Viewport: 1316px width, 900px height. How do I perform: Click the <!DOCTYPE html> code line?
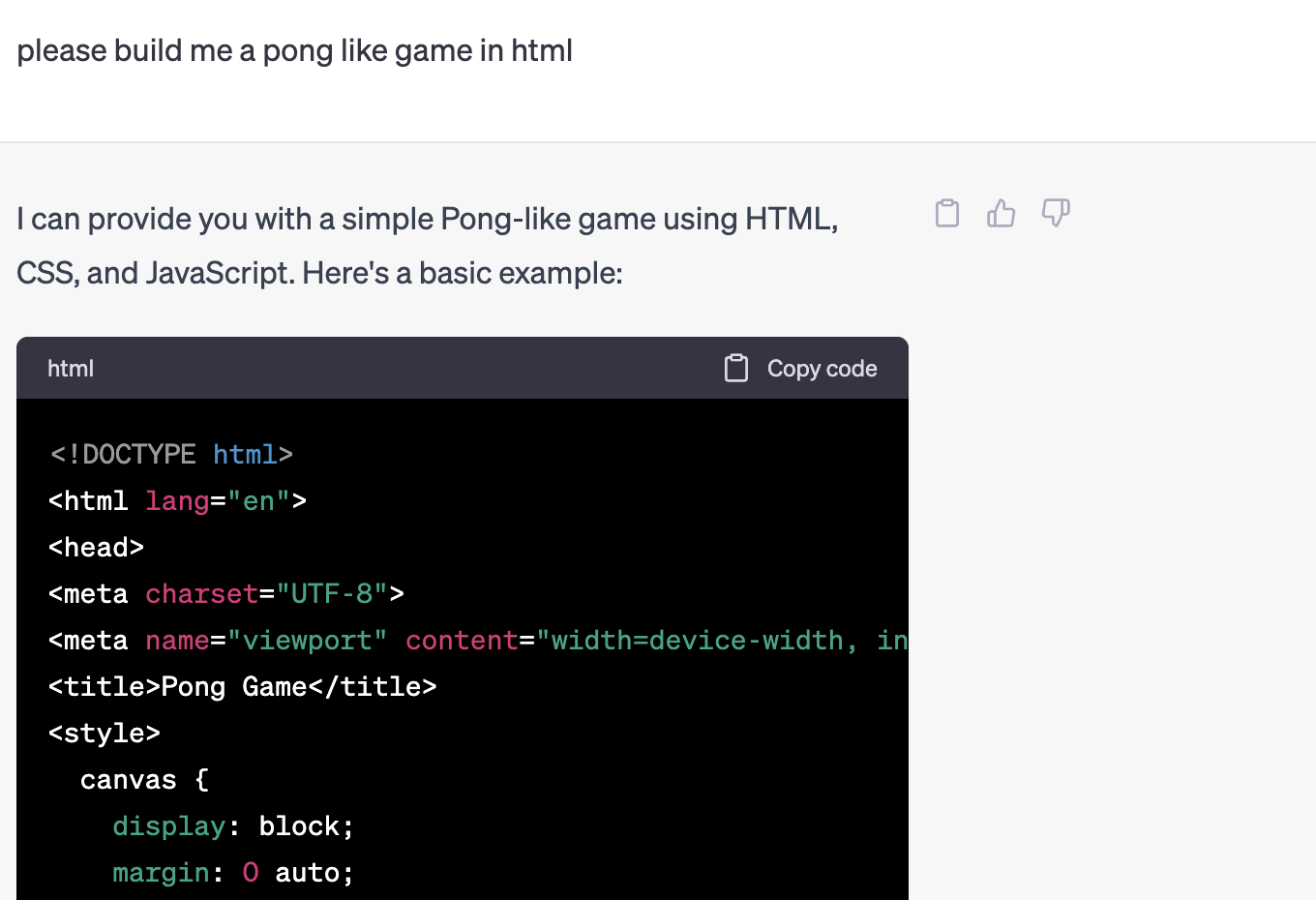[x=171, y=454]
